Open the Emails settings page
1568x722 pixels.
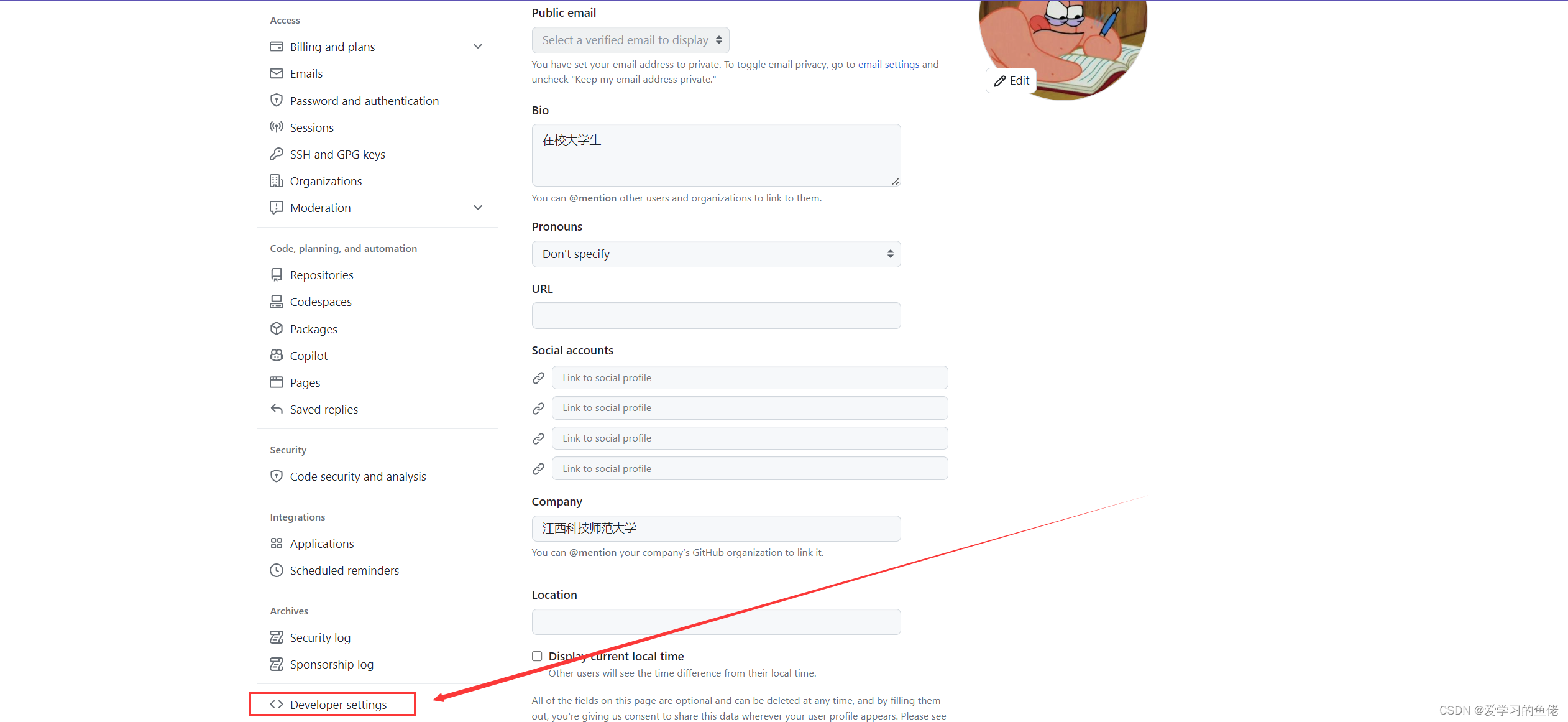coord(305,73)
